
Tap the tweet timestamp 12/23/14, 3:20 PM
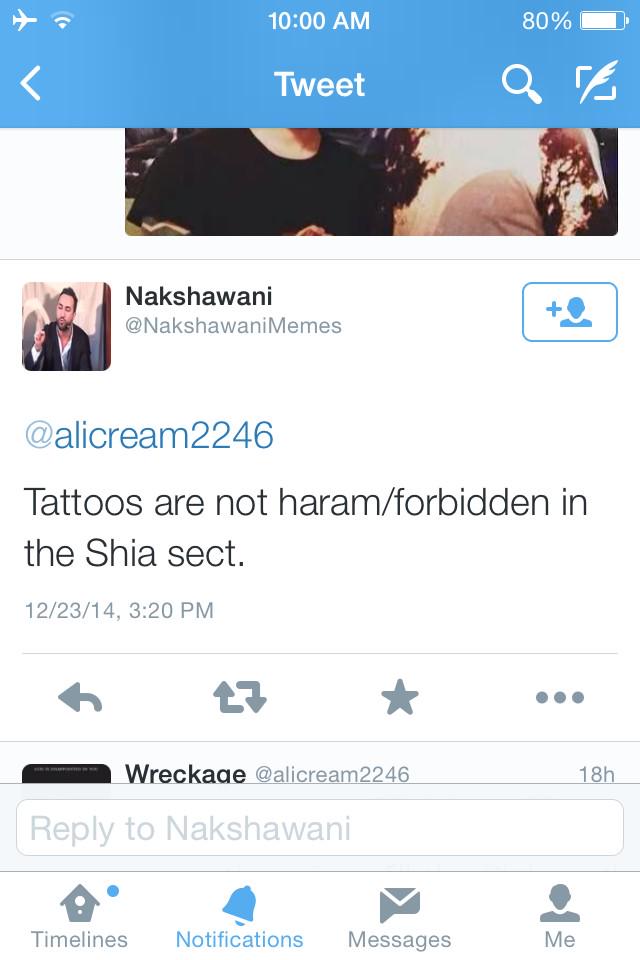[119, 610]
